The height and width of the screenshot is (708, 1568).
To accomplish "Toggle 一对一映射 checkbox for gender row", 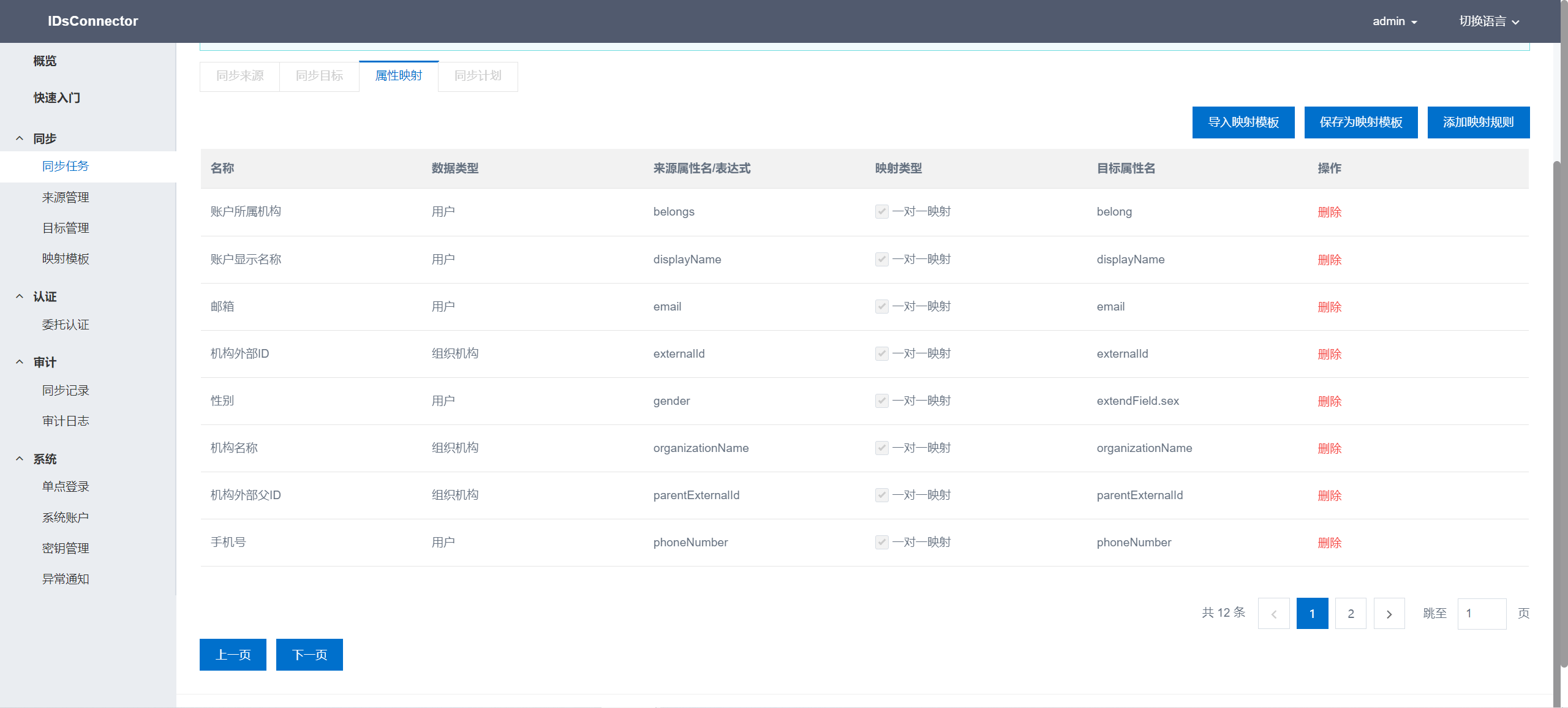I will pyautogui.click(x=881, y=401).
